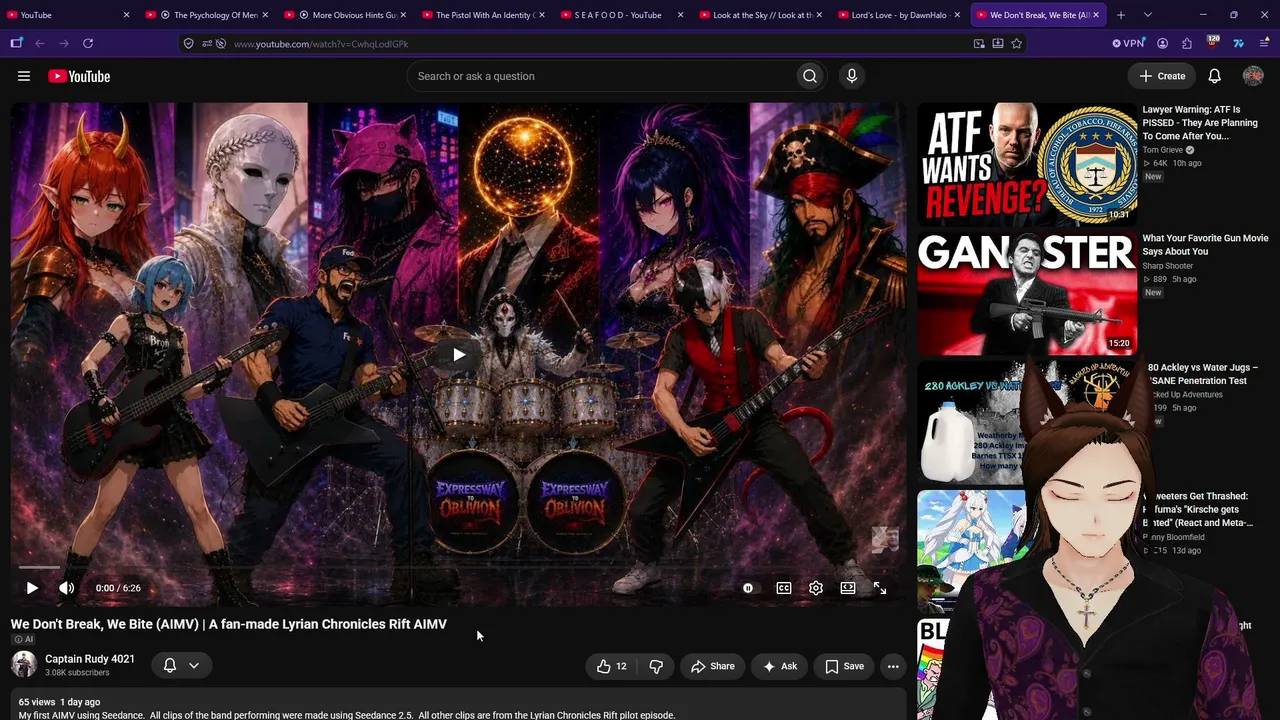Dislike this video
This screenshot has width=1280, height=720.
click(x=656, y=666)
